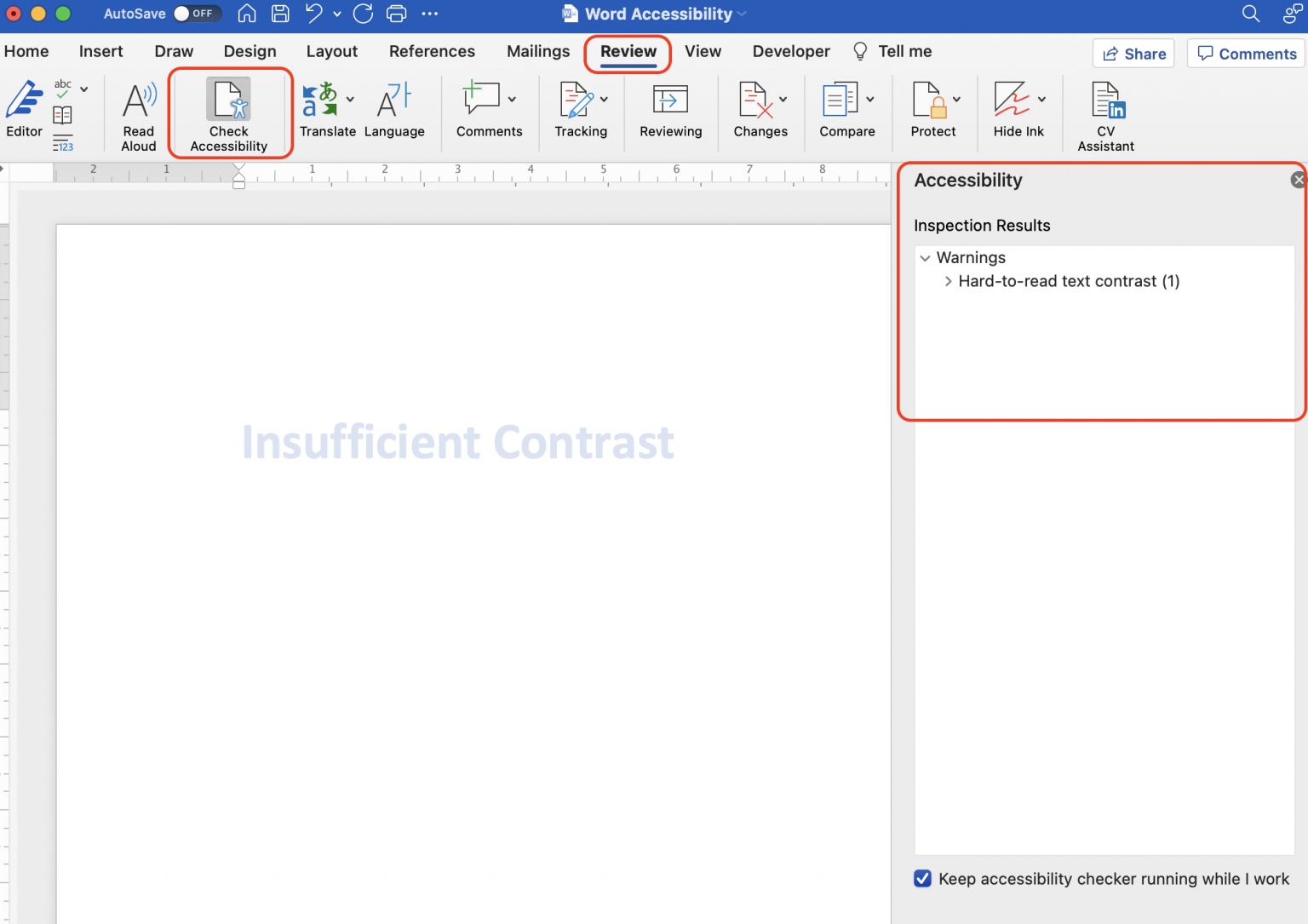Viewport: 1308px width, 924px height.
Task: Expand Hard-to-read text contrast warning
Action: [x=948, y=281]
